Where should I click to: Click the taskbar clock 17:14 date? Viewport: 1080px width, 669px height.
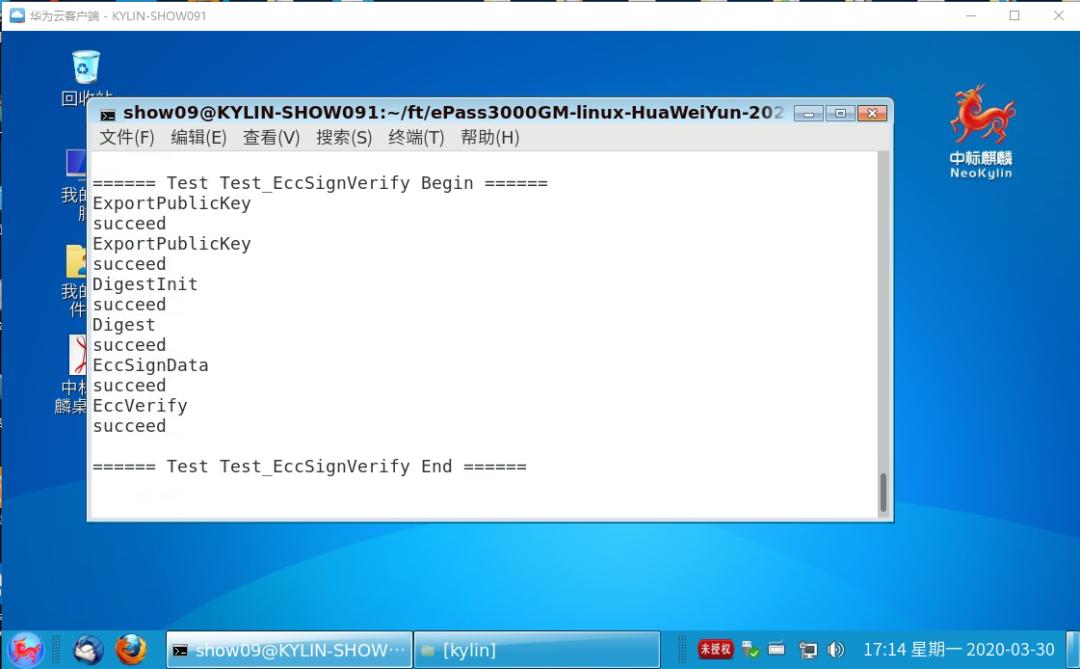point(958,650)
